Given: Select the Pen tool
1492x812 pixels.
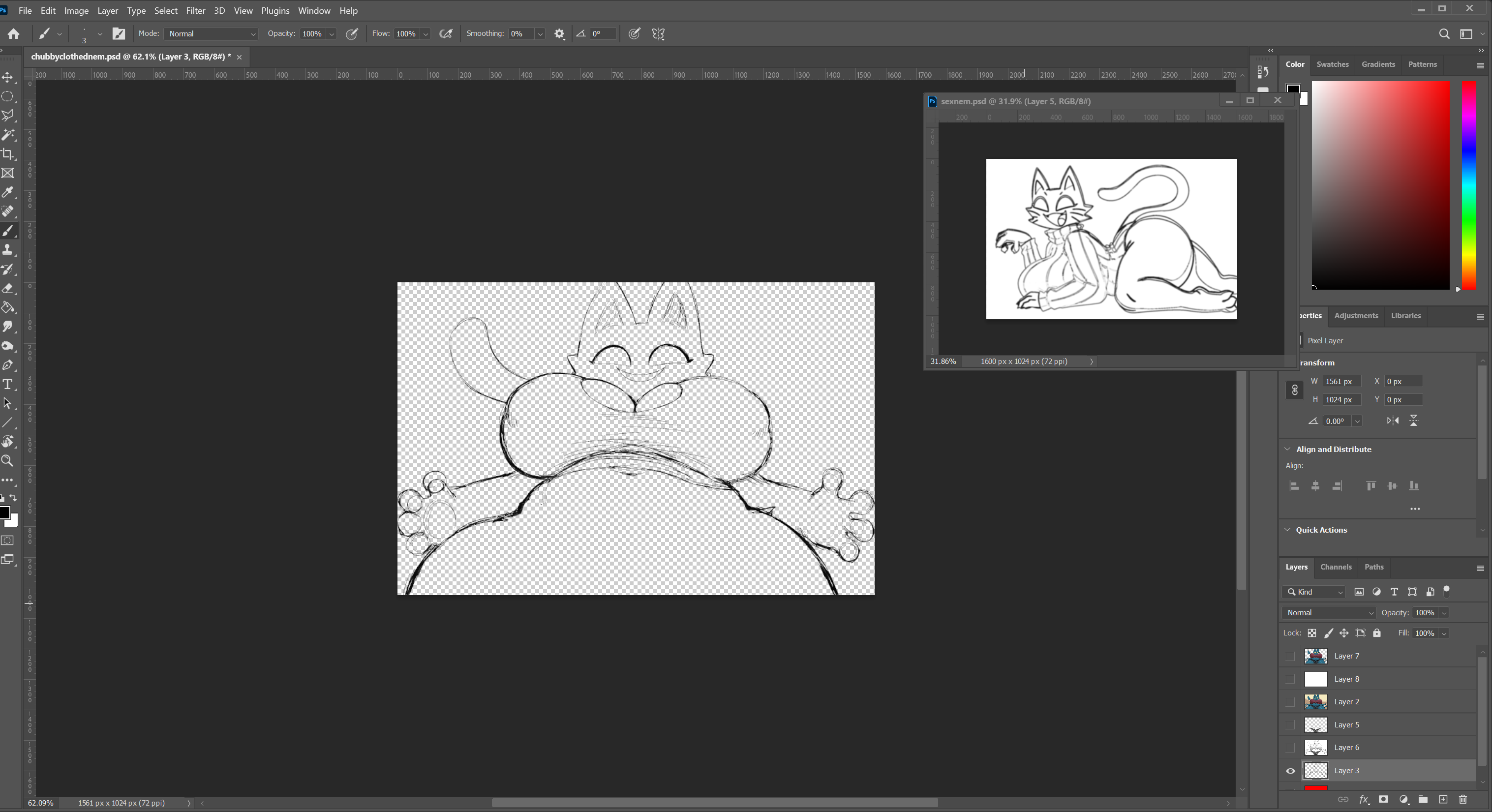Looking at the screenshot, I should [x=8, y=365].
